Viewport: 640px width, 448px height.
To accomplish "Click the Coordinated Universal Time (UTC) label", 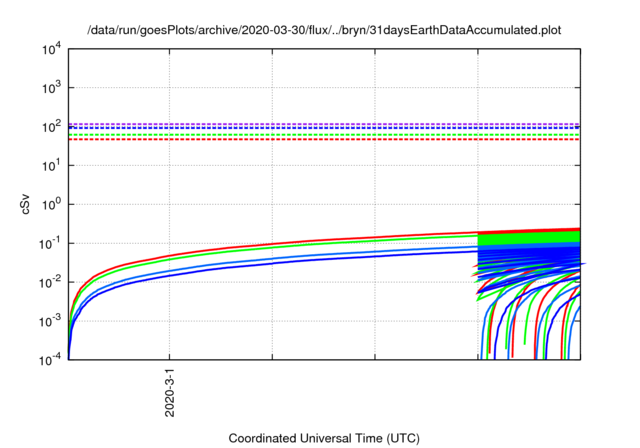I will pos(324,438).
